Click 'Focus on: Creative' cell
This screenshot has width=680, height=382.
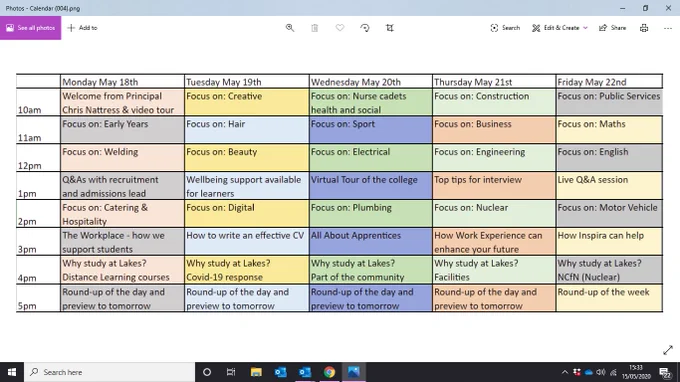tap(246, 102)
